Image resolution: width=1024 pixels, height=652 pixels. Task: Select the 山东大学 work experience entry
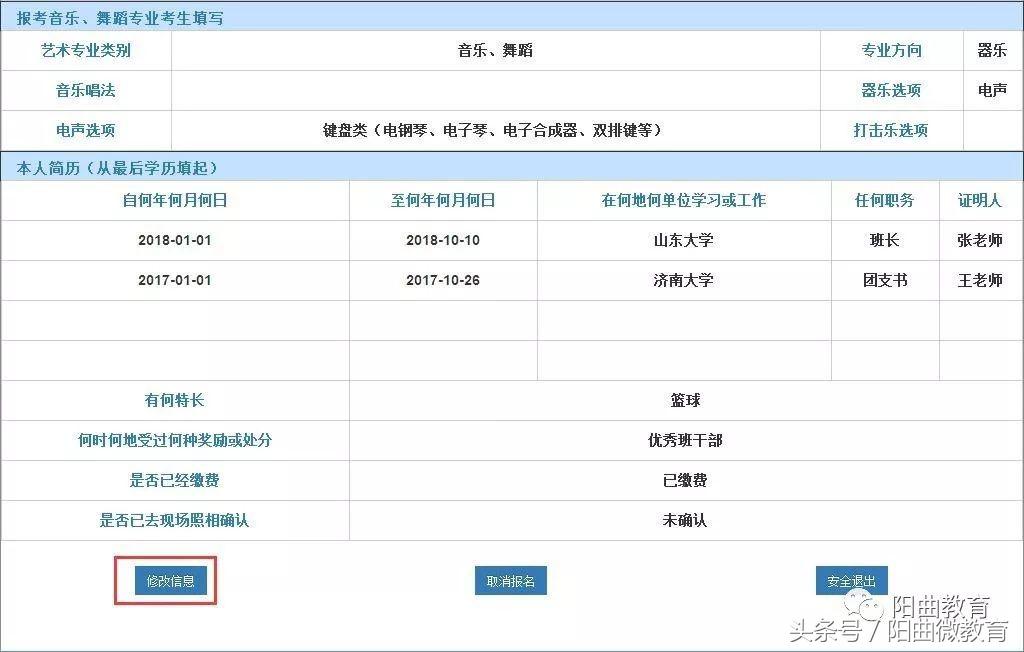point(684,240)
